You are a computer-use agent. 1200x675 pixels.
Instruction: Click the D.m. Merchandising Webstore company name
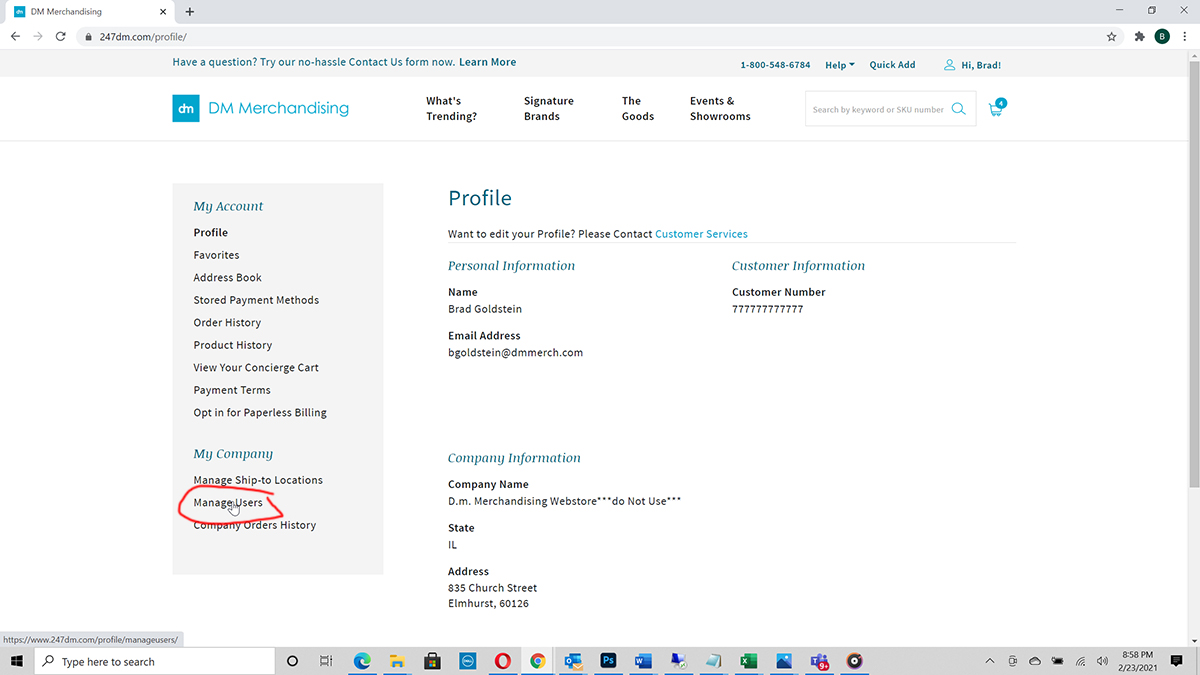tap(565, 501)
